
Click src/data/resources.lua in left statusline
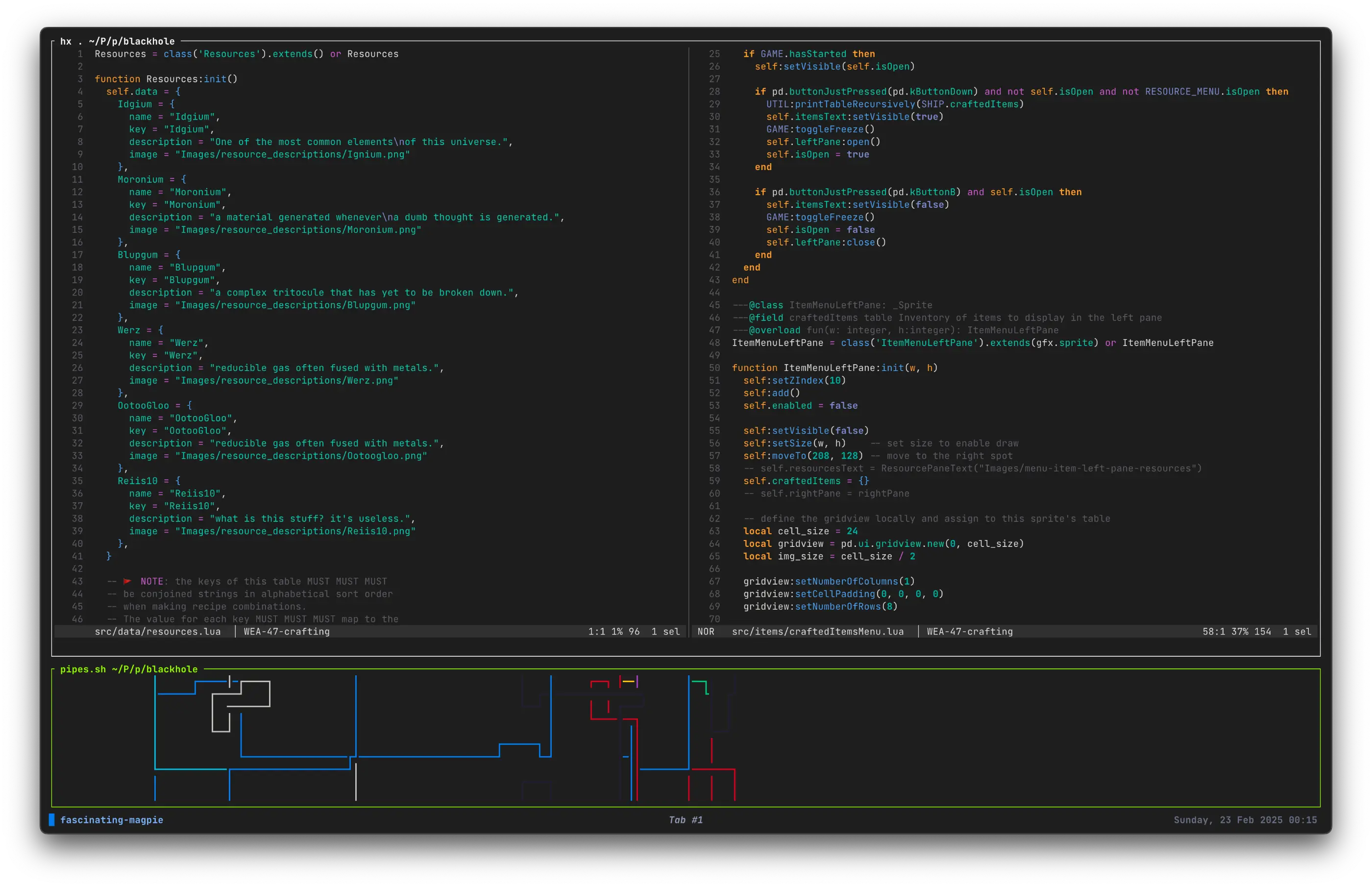click(x=157, y=631)
